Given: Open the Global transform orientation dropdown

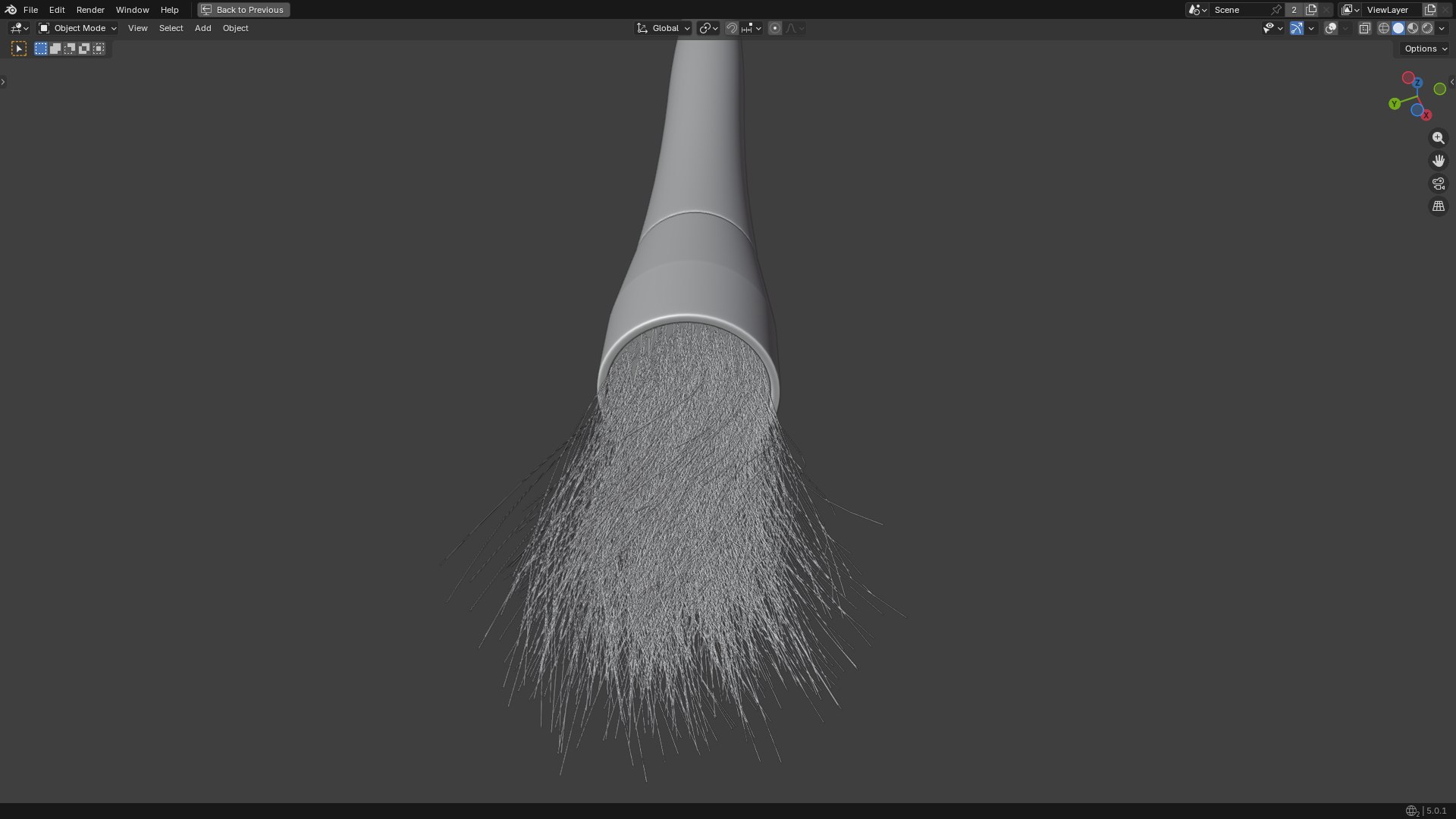Looking at the screenshot, I should pos(663,28).
